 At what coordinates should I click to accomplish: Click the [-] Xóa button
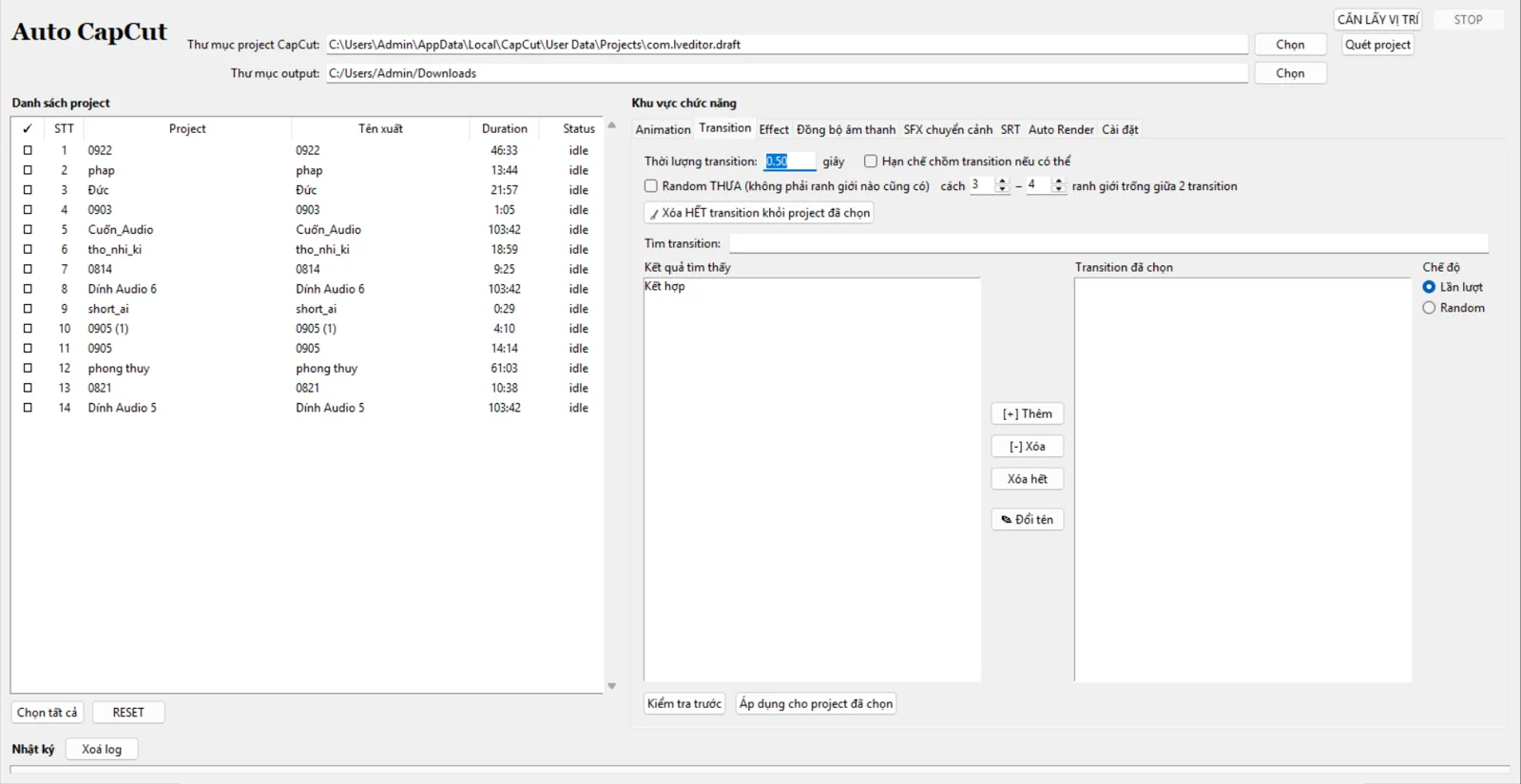pos(1027,447)
